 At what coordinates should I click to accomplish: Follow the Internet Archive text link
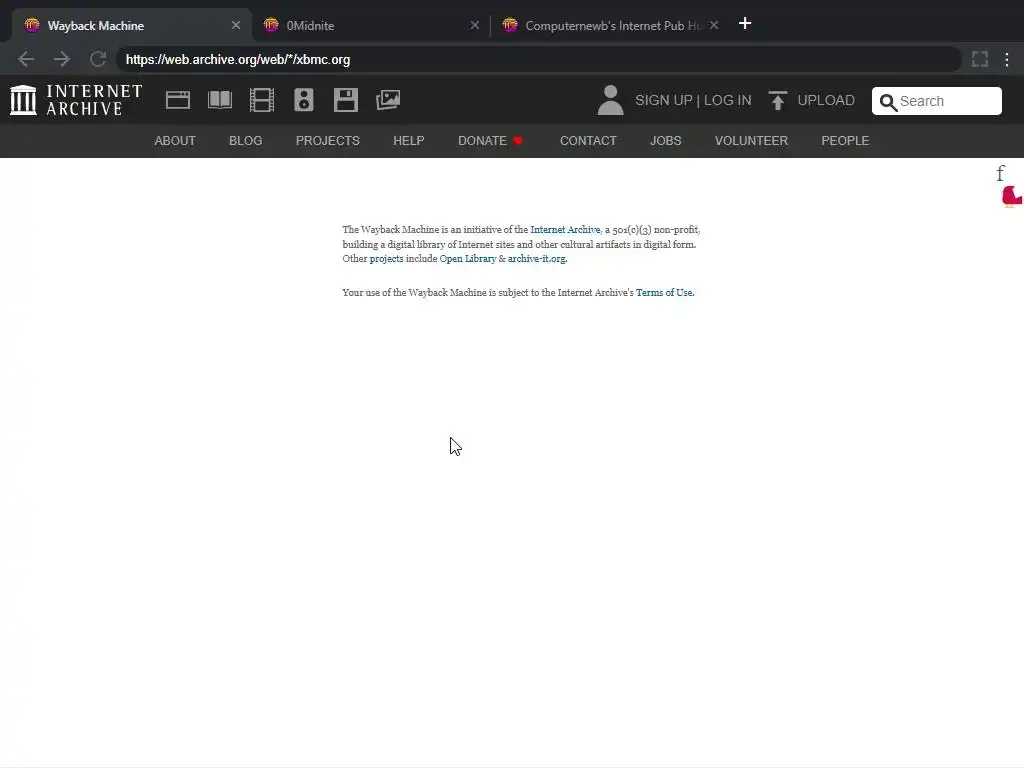[565, 229]
